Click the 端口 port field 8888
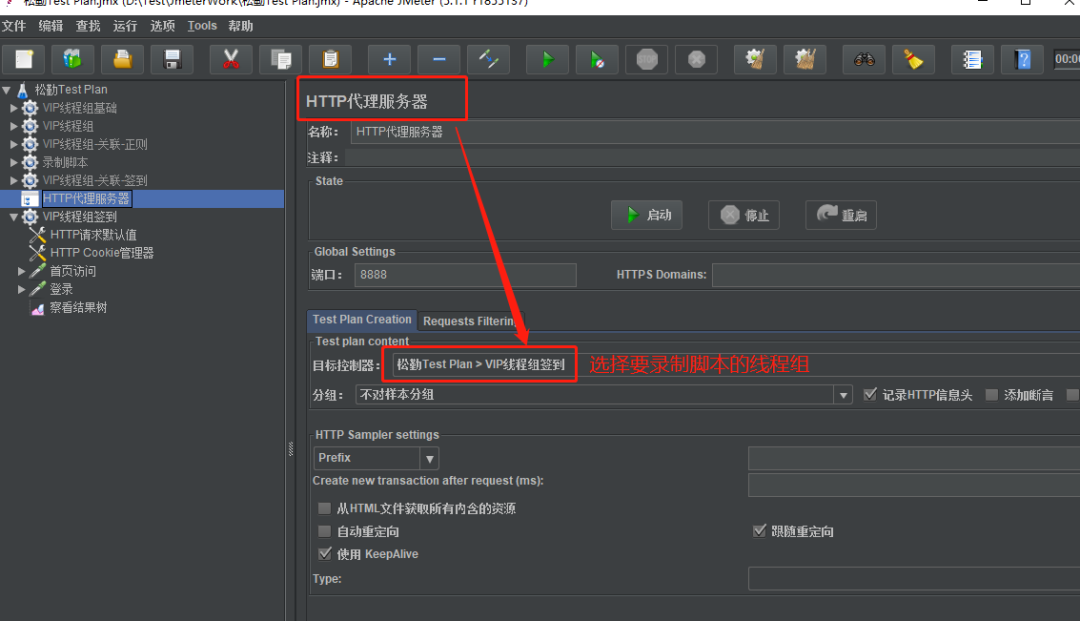 click(x=466, y=275)
